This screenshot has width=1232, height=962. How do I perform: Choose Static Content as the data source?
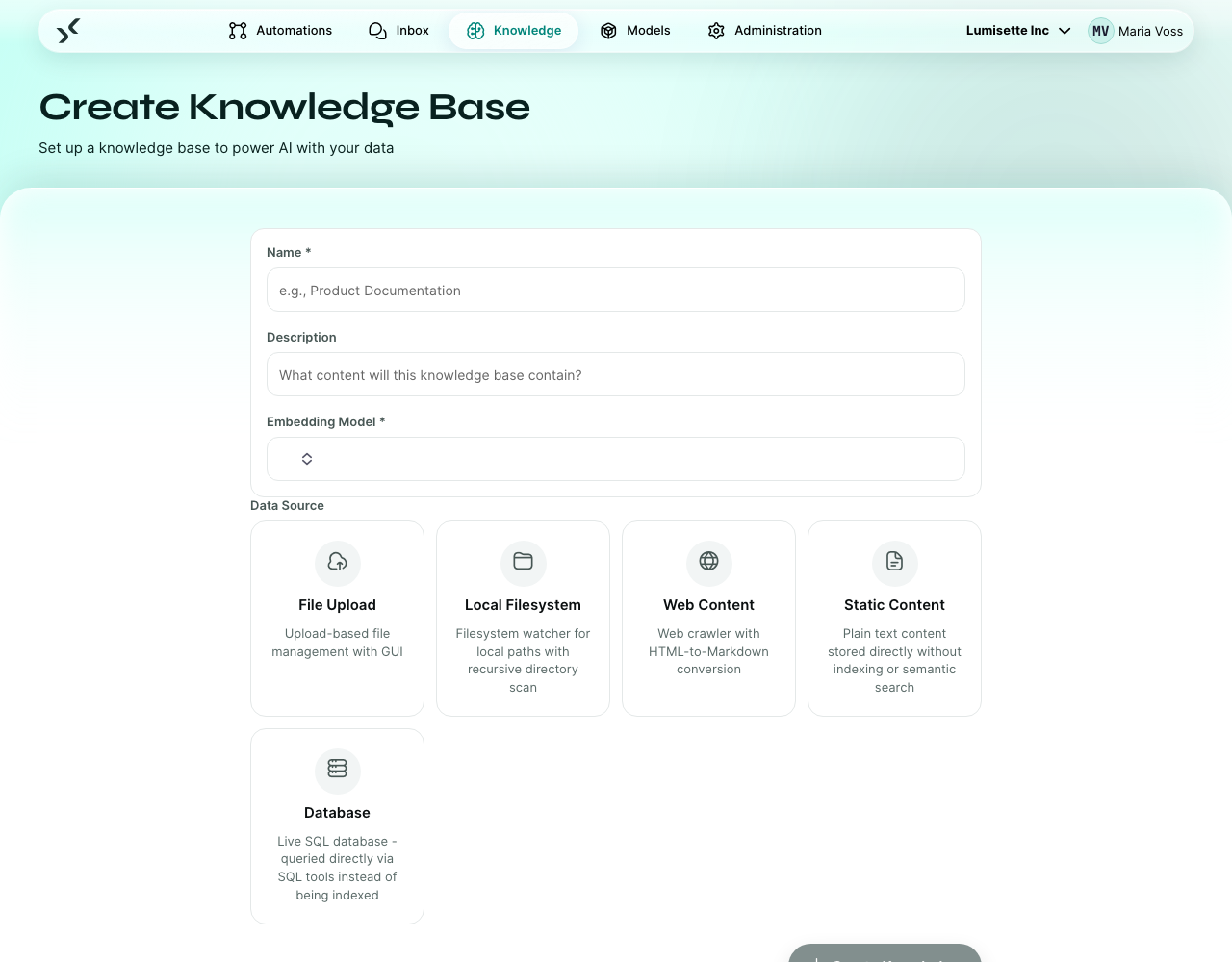click(894, 619)
